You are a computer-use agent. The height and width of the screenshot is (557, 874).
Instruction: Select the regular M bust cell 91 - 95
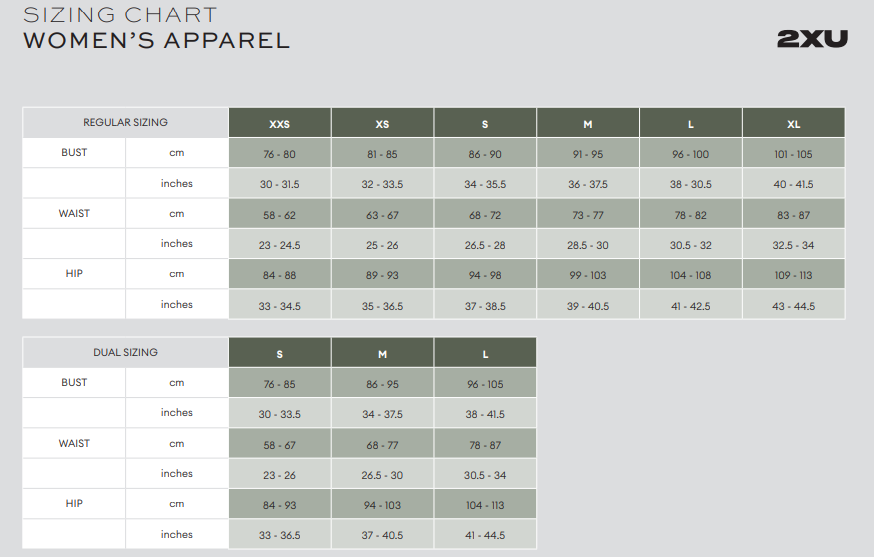[x=587, y=153]
